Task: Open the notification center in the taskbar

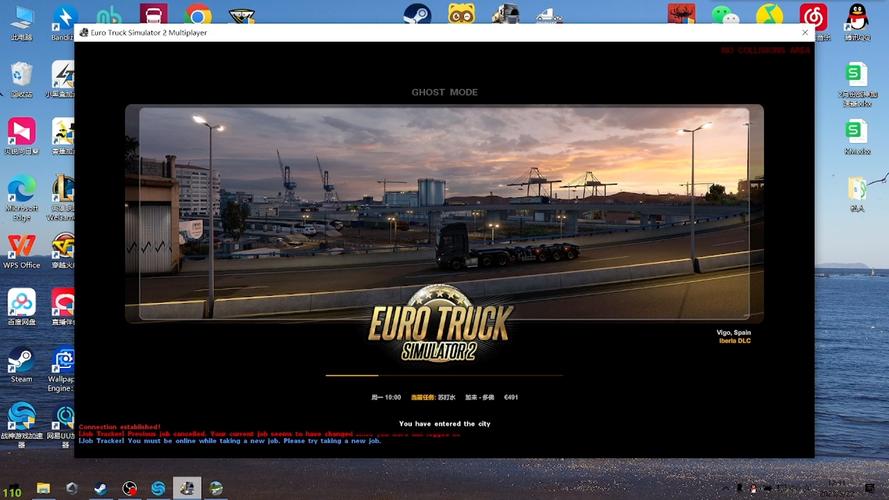Action: tap(869, 488)
